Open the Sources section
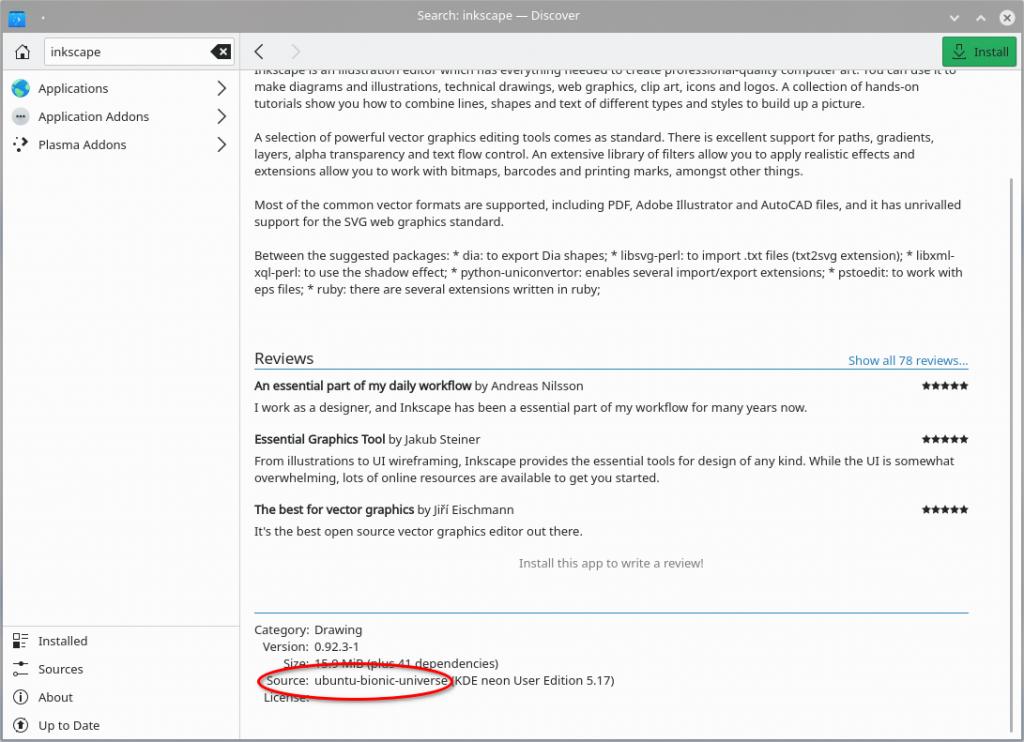 pyautogui.click(x=121, y=669)
